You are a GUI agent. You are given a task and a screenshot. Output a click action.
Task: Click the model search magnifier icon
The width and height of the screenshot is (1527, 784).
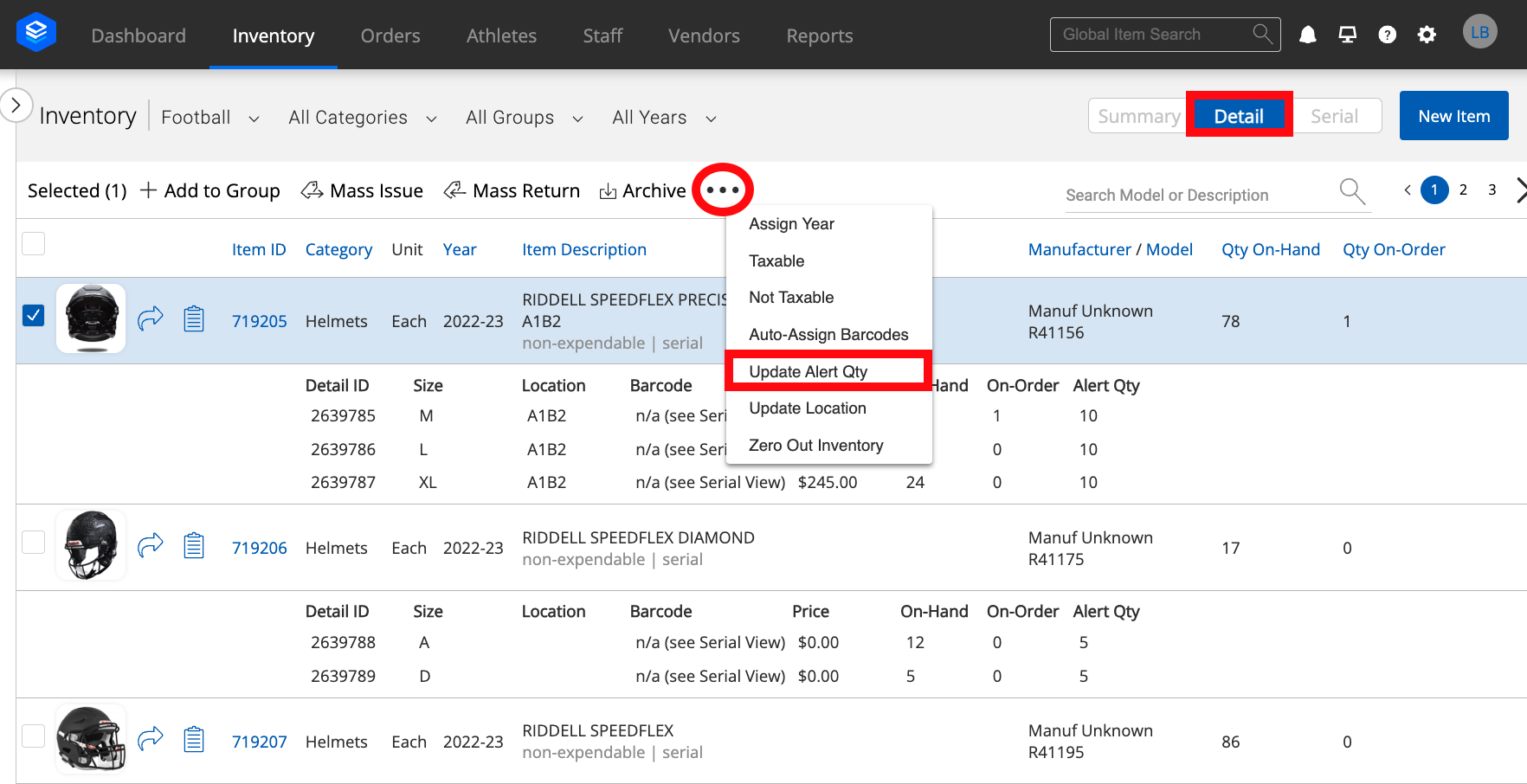1352,191
